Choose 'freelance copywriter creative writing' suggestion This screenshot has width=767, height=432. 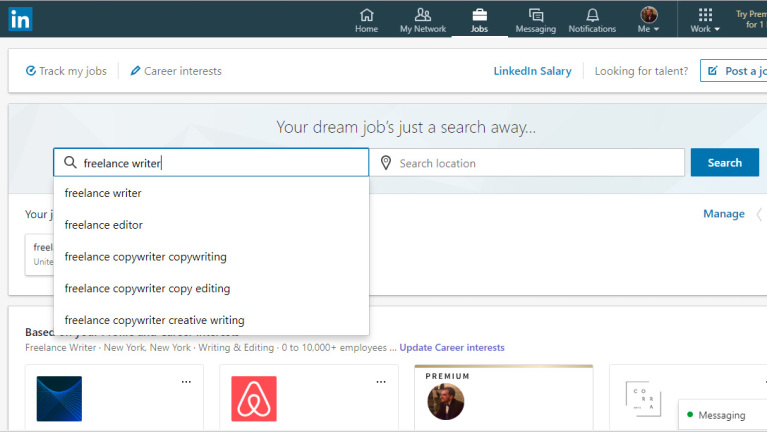(x=211, y=320)
